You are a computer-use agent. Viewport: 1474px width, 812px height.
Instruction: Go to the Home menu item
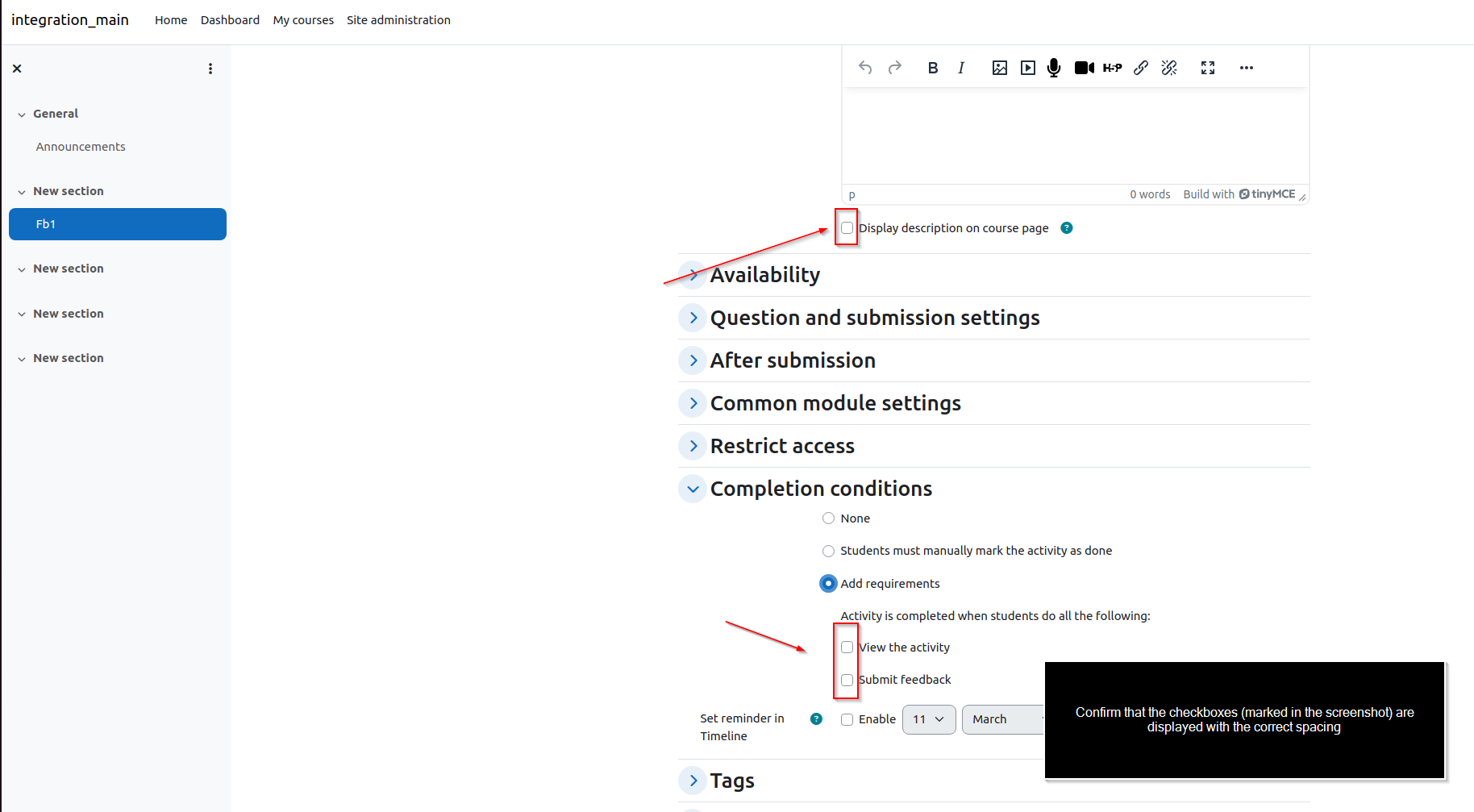171,20
